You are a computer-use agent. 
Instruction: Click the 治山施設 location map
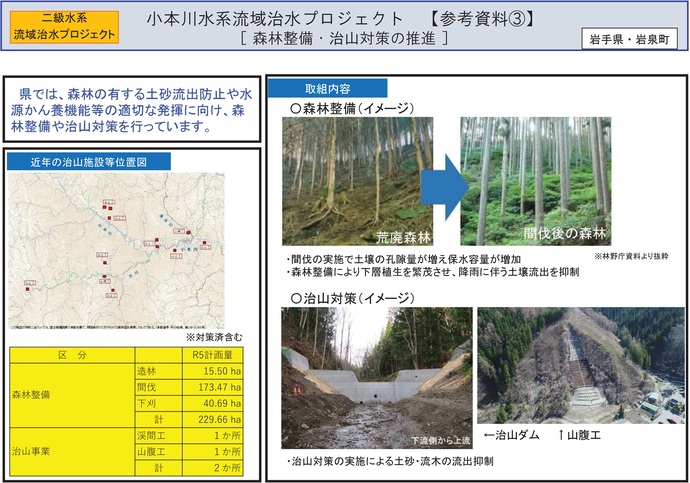(132, 253)
